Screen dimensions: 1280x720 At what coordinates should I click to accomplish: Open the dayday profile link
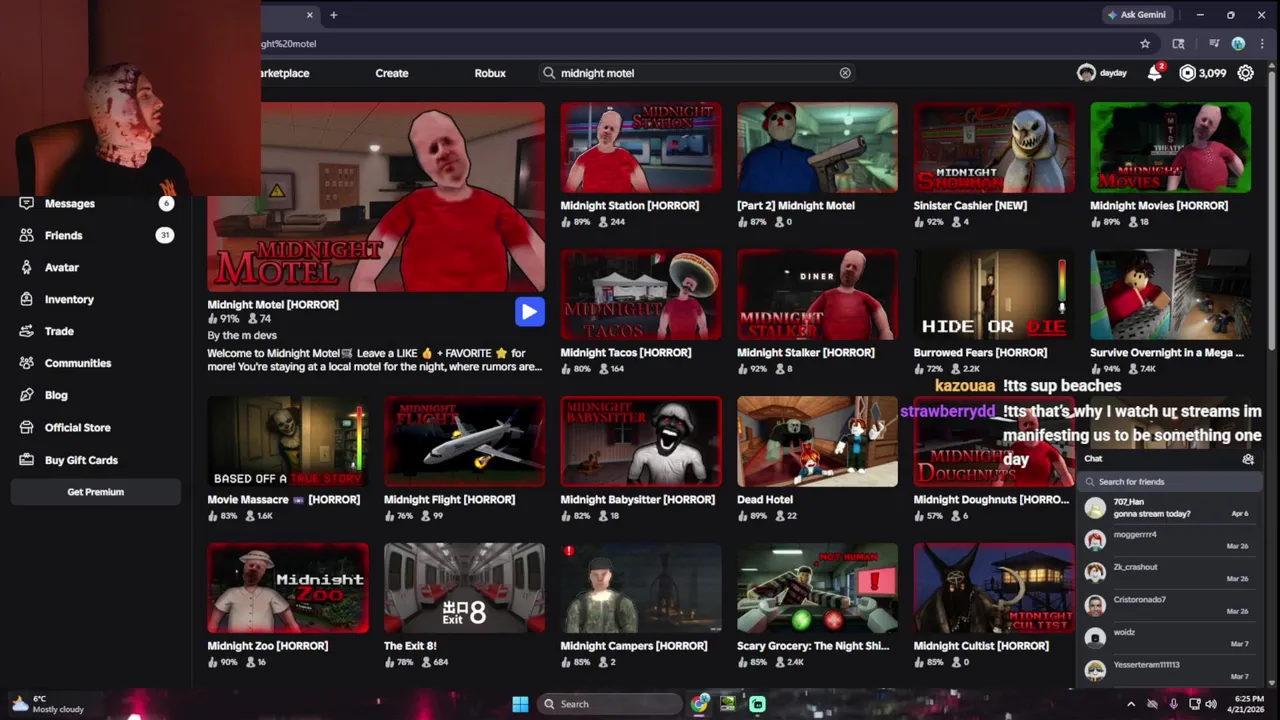[1102, 73]
